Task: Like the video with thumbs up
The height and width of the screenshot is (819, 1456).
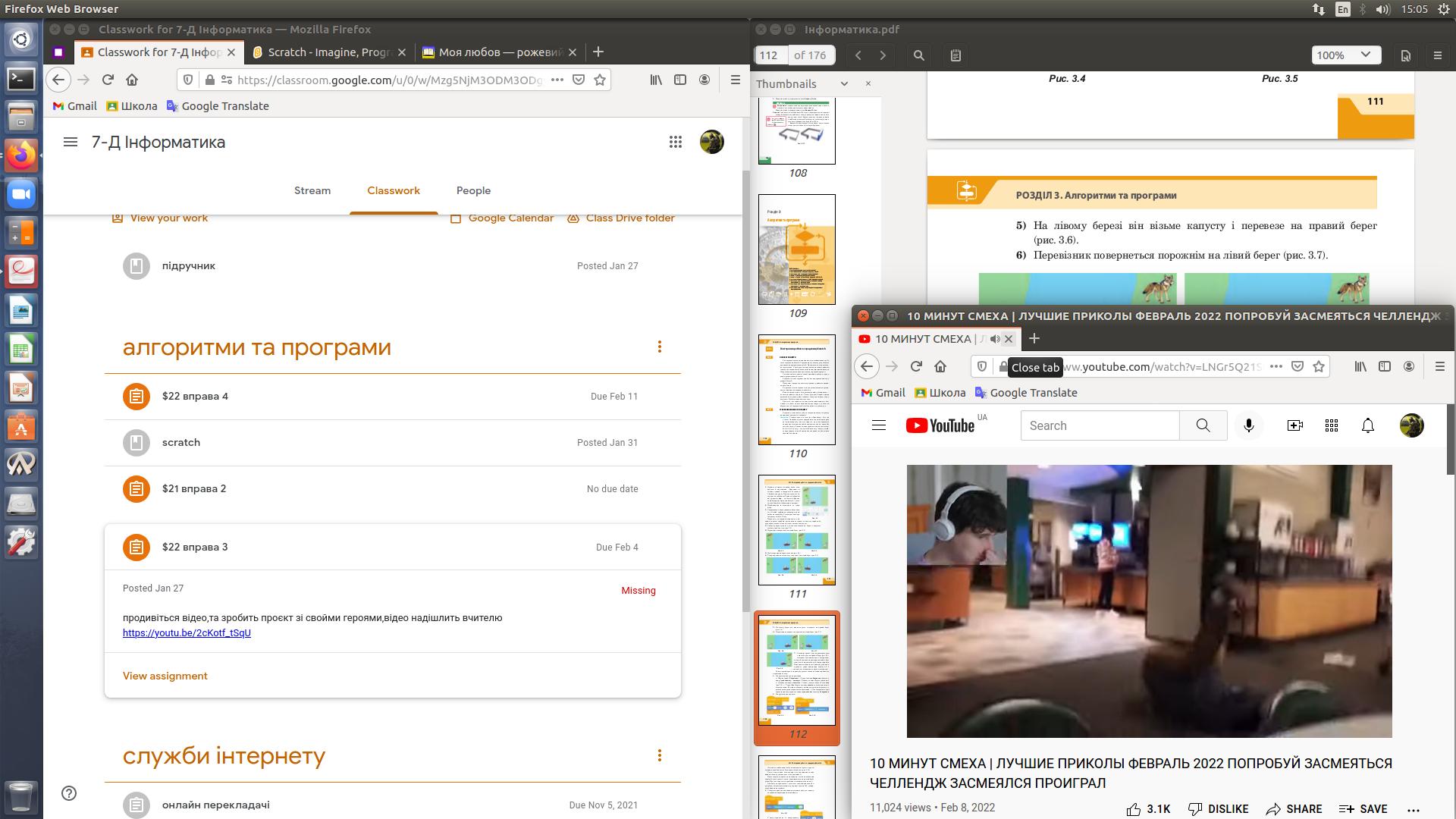Action: (1134, 809)
